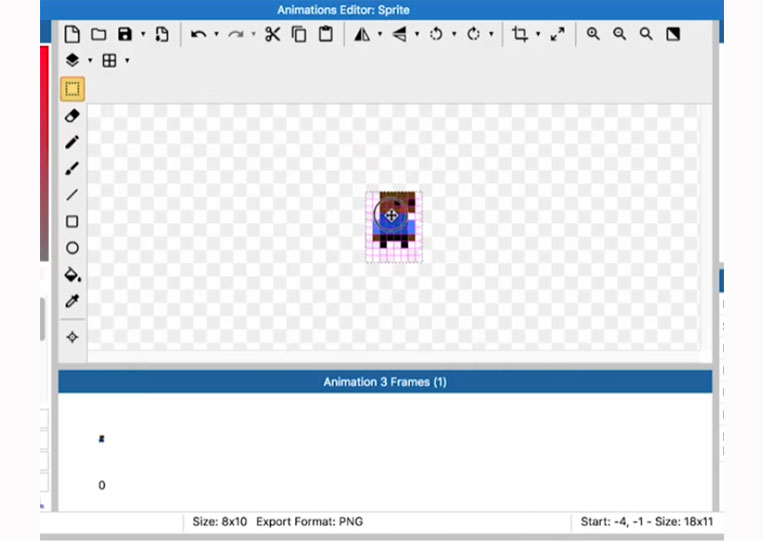
Task: Open the Redo history dropdown arrow
Action: [x=254, y=34]
